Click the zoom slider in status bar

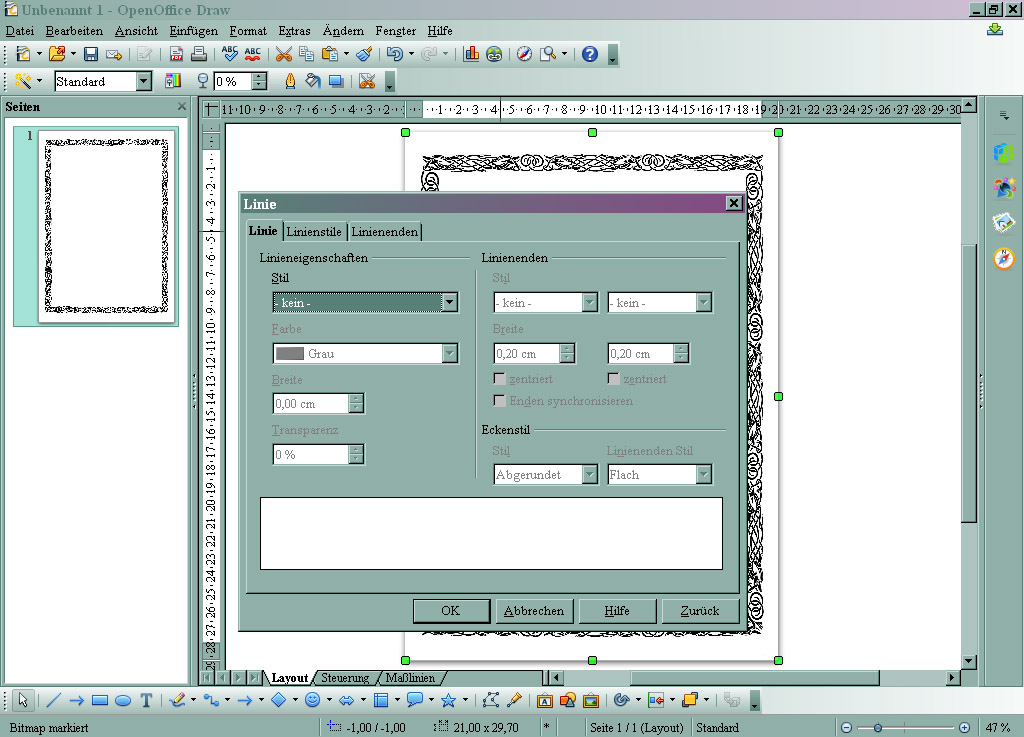905,727
